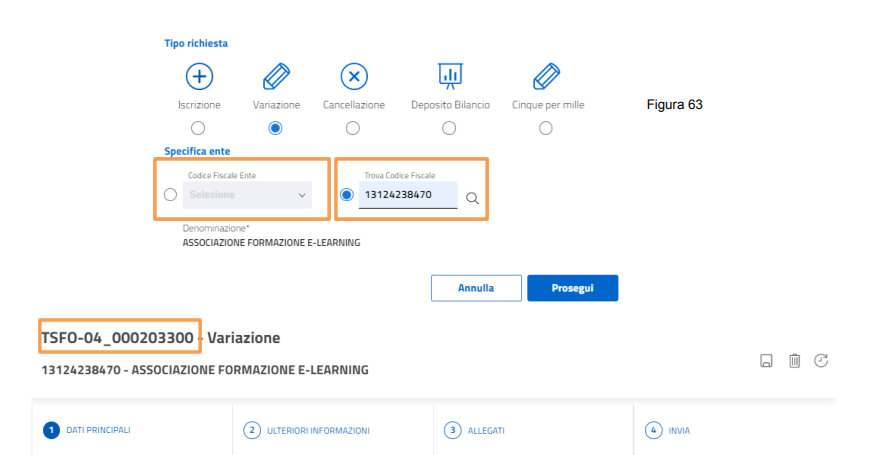Click the trash delete icon
This screenshot has height=455, width=883.
tap(795, 360)
